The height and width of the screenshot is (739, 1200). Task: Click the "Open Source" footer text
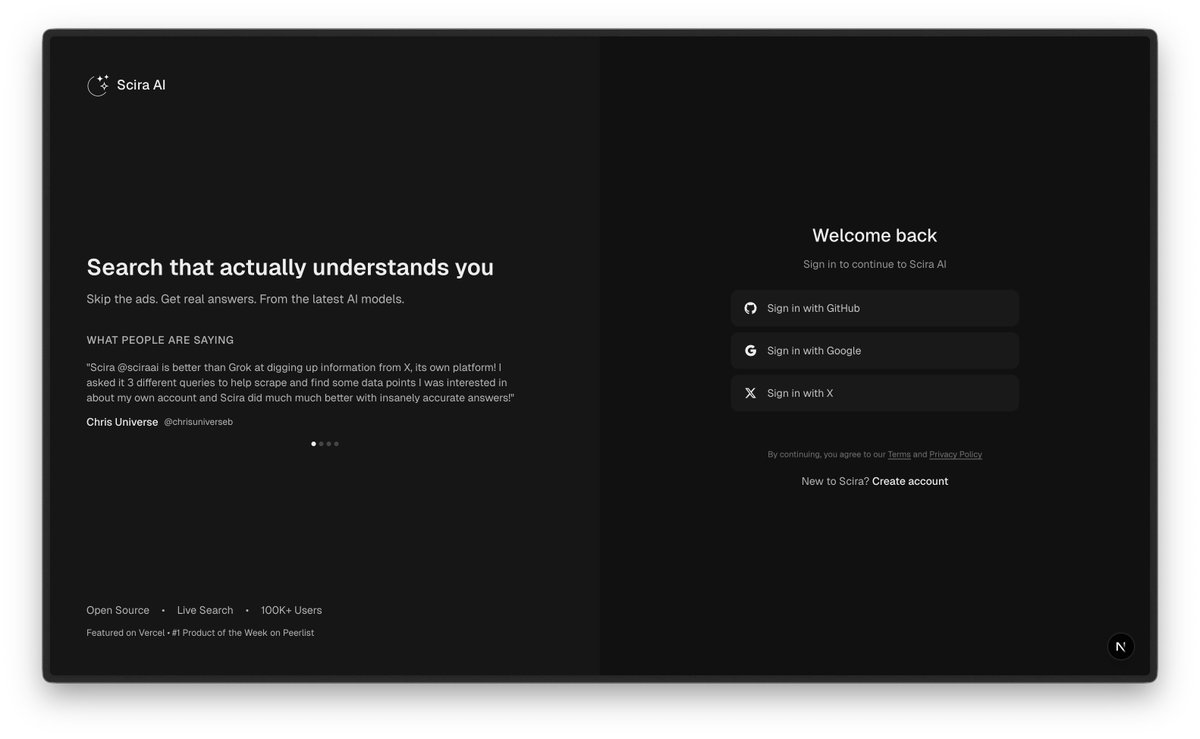[x=118, y=610]
